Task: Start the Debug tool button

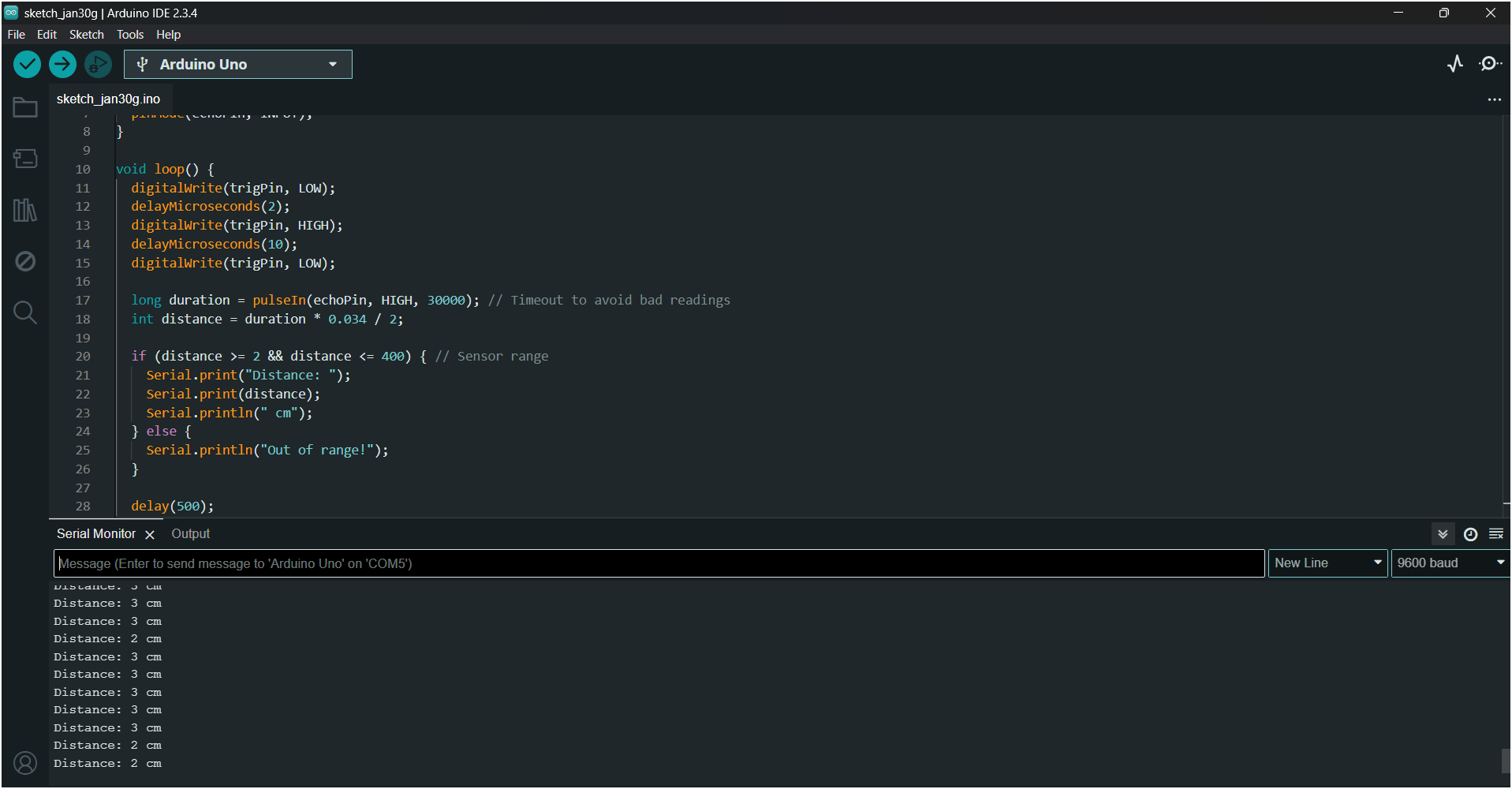Action: pos(98,64)
